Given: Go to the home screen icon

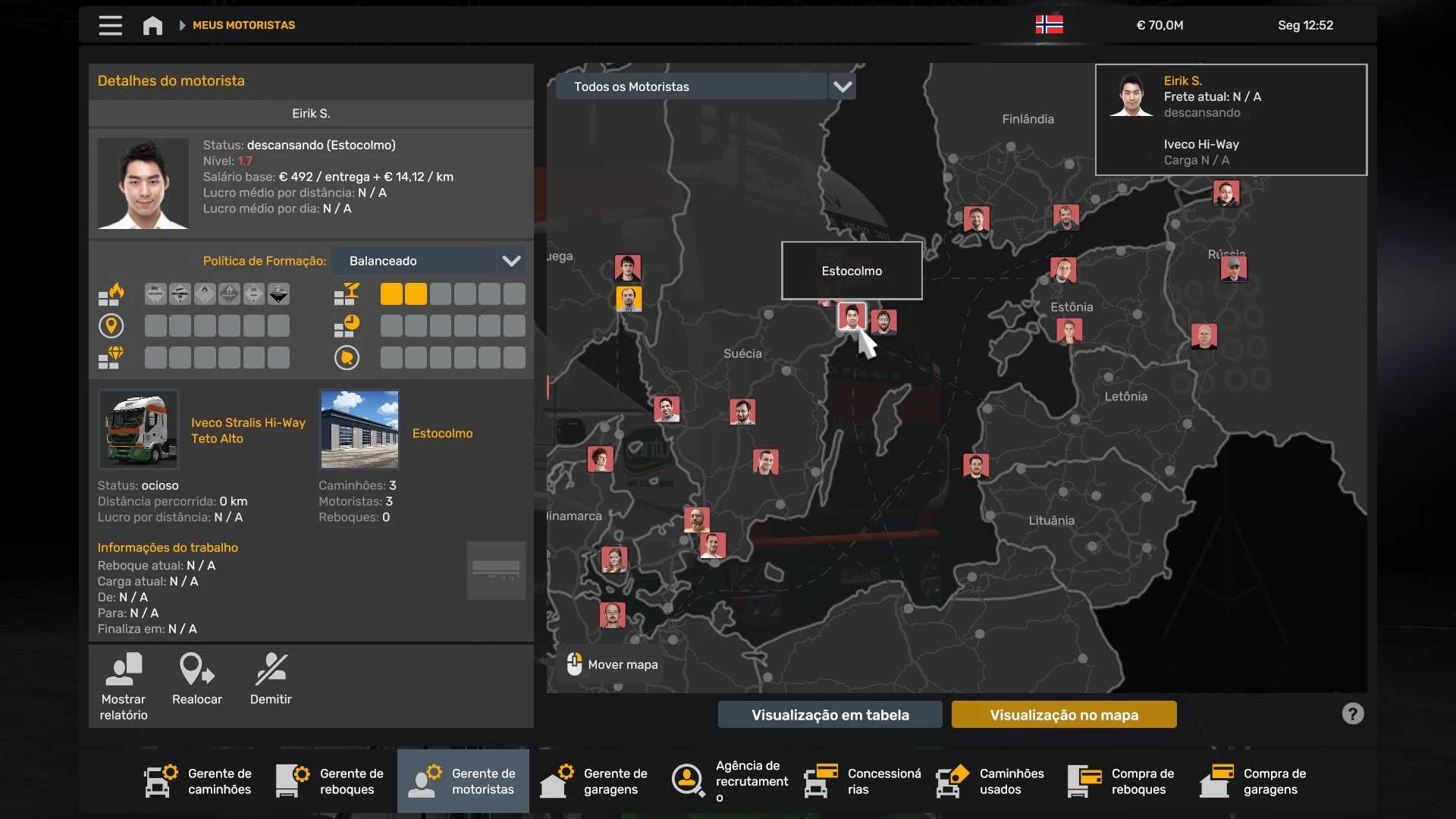Looking at the screenshot, I should [x=152, y=25].
